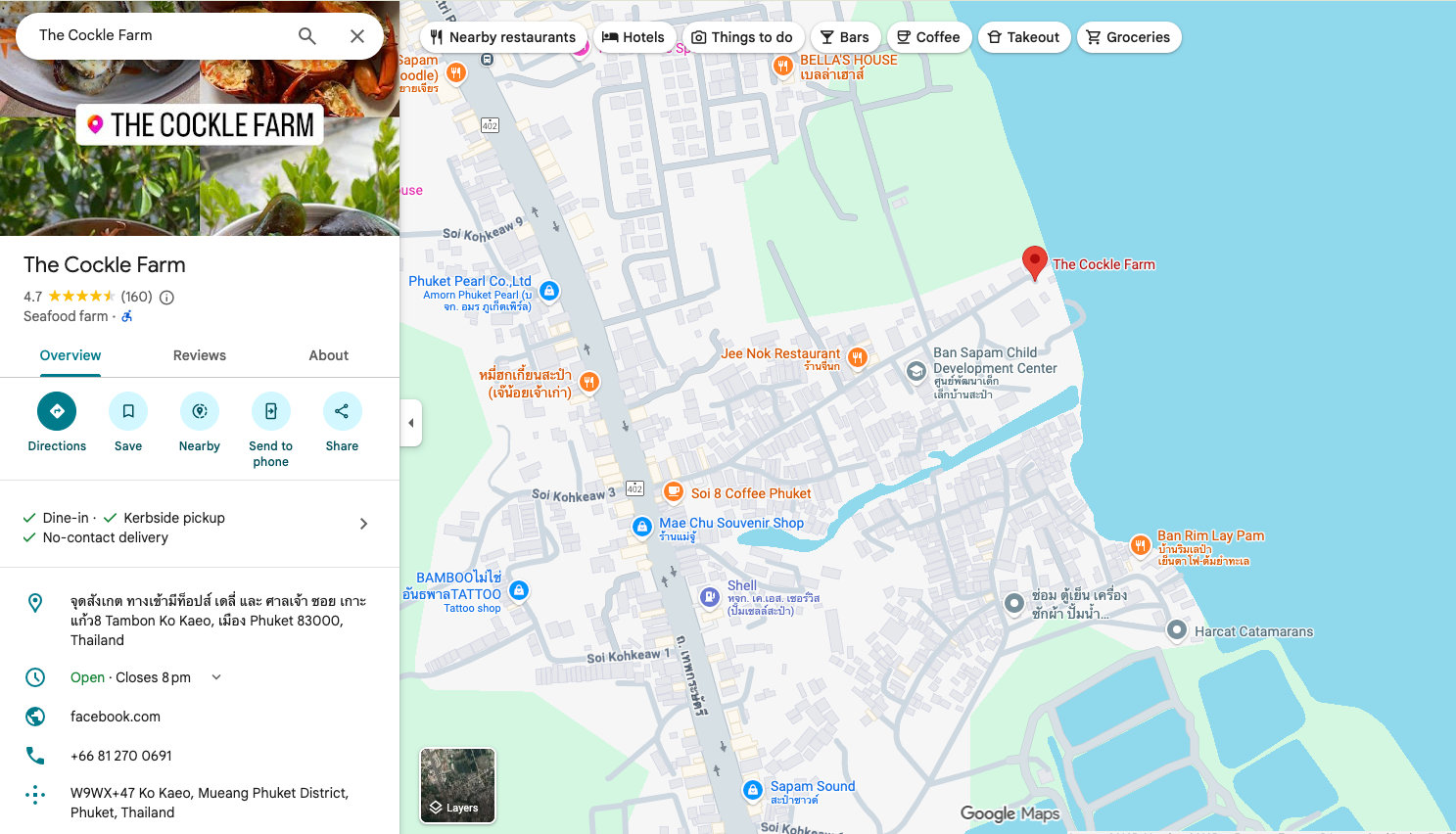Expand opening hours dropdown arrow
The height and width of the screenshot is (834, 1456).
tap(216, 677)
